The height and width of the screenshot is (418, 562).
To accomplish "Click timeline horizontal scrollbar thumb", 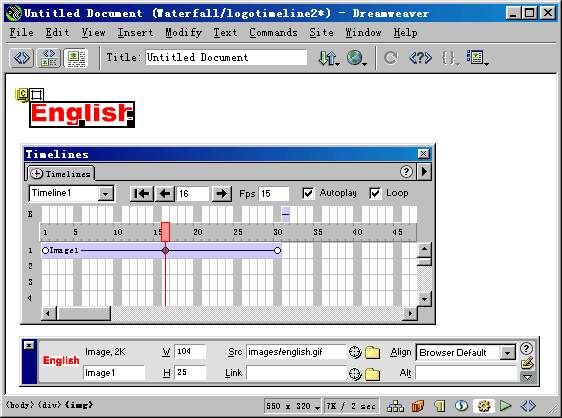I will 84,314.
